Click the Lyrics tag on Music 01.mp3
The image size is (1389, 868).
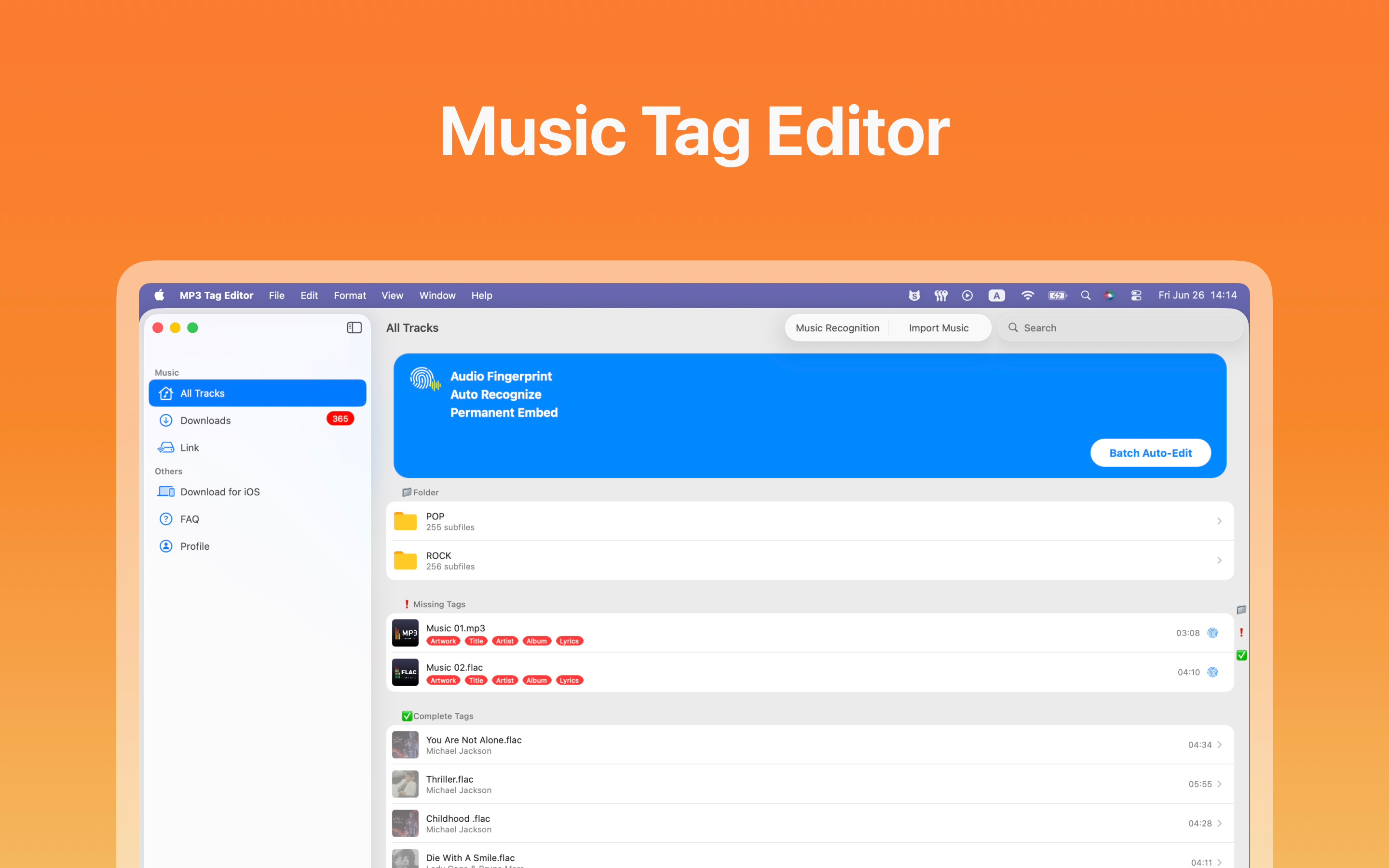570,641
